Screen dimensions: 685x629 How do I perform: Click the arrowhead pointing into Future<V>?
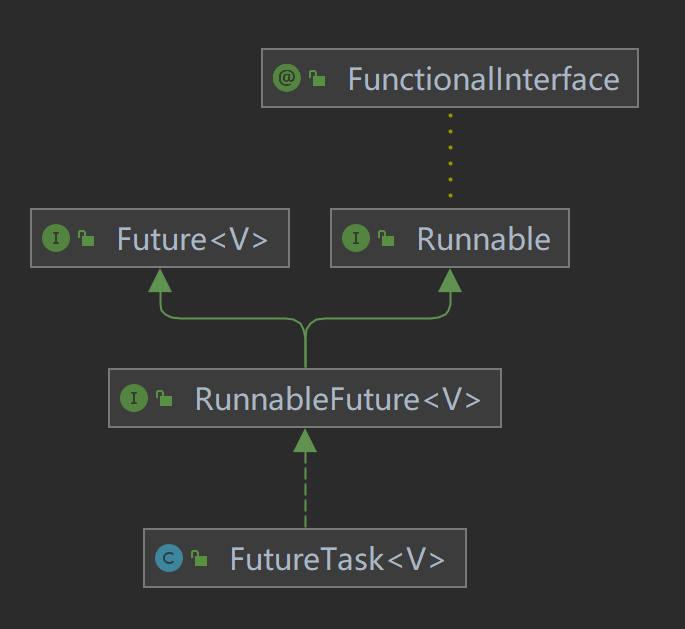160,280
